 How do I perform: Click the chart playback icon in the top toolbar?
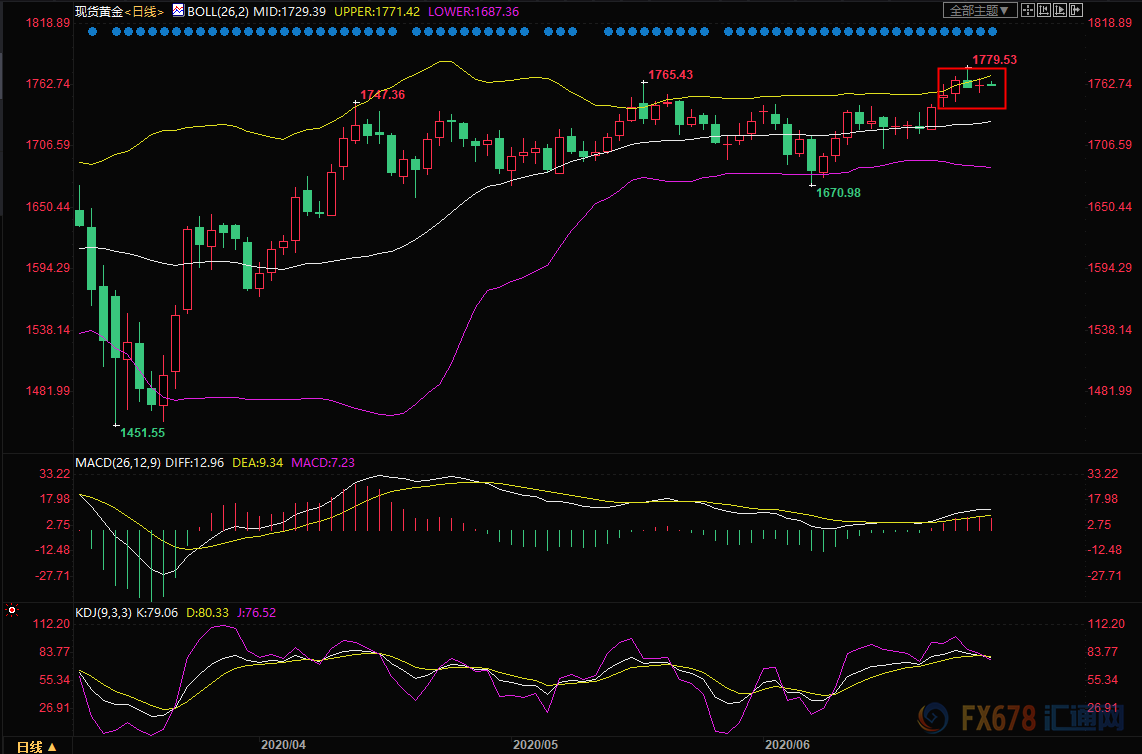[1060, 10]
